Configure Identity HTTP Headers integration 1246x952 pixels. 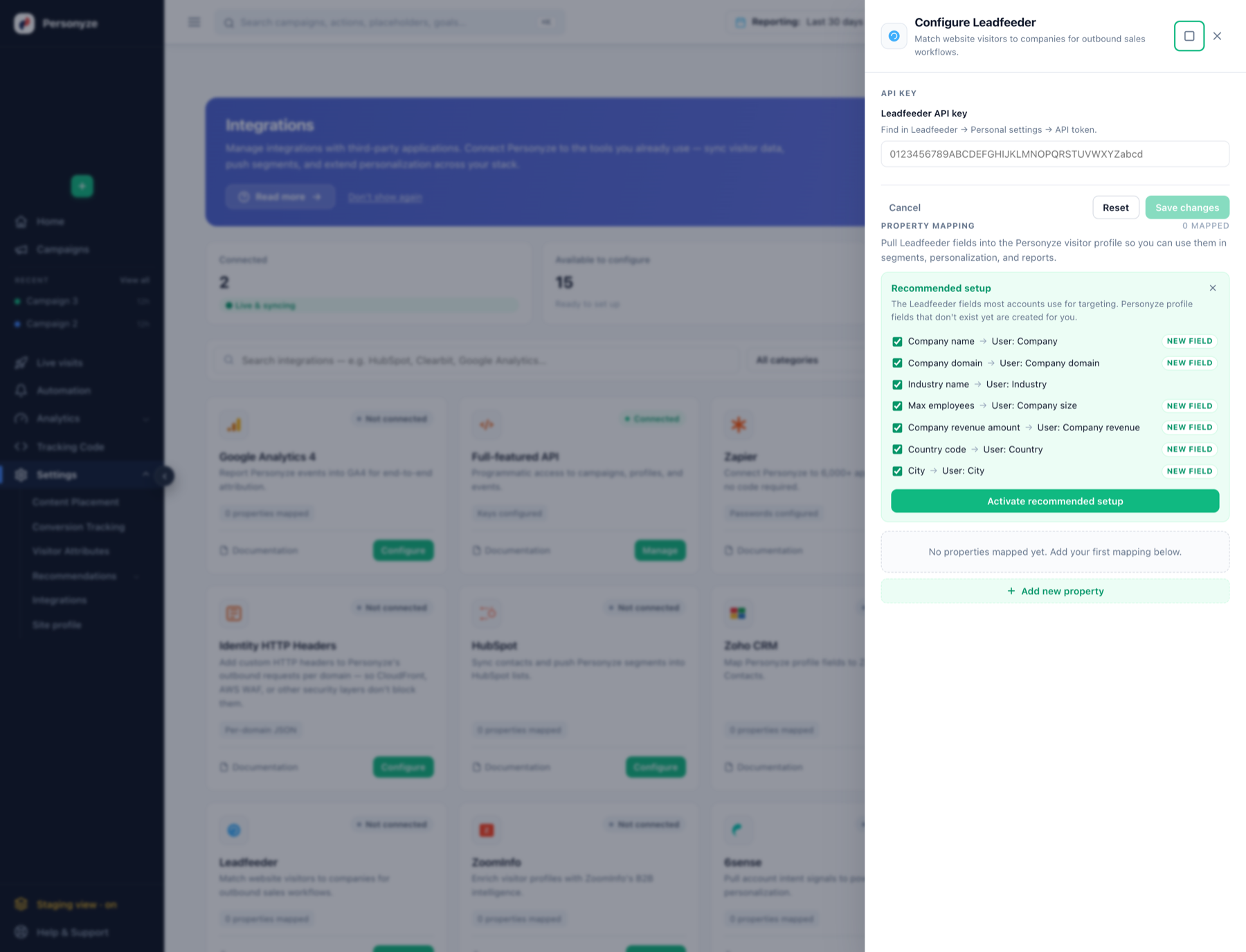[403, 767]
